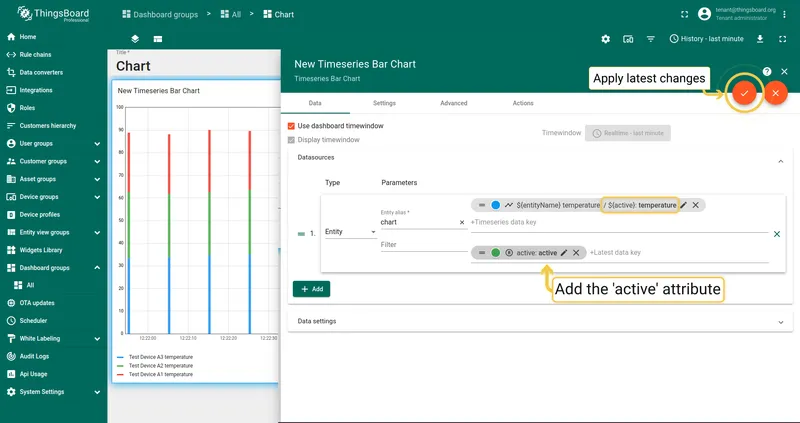Click the Timeseries data key input
Screen dimensions: 800x423
(619, 222)
